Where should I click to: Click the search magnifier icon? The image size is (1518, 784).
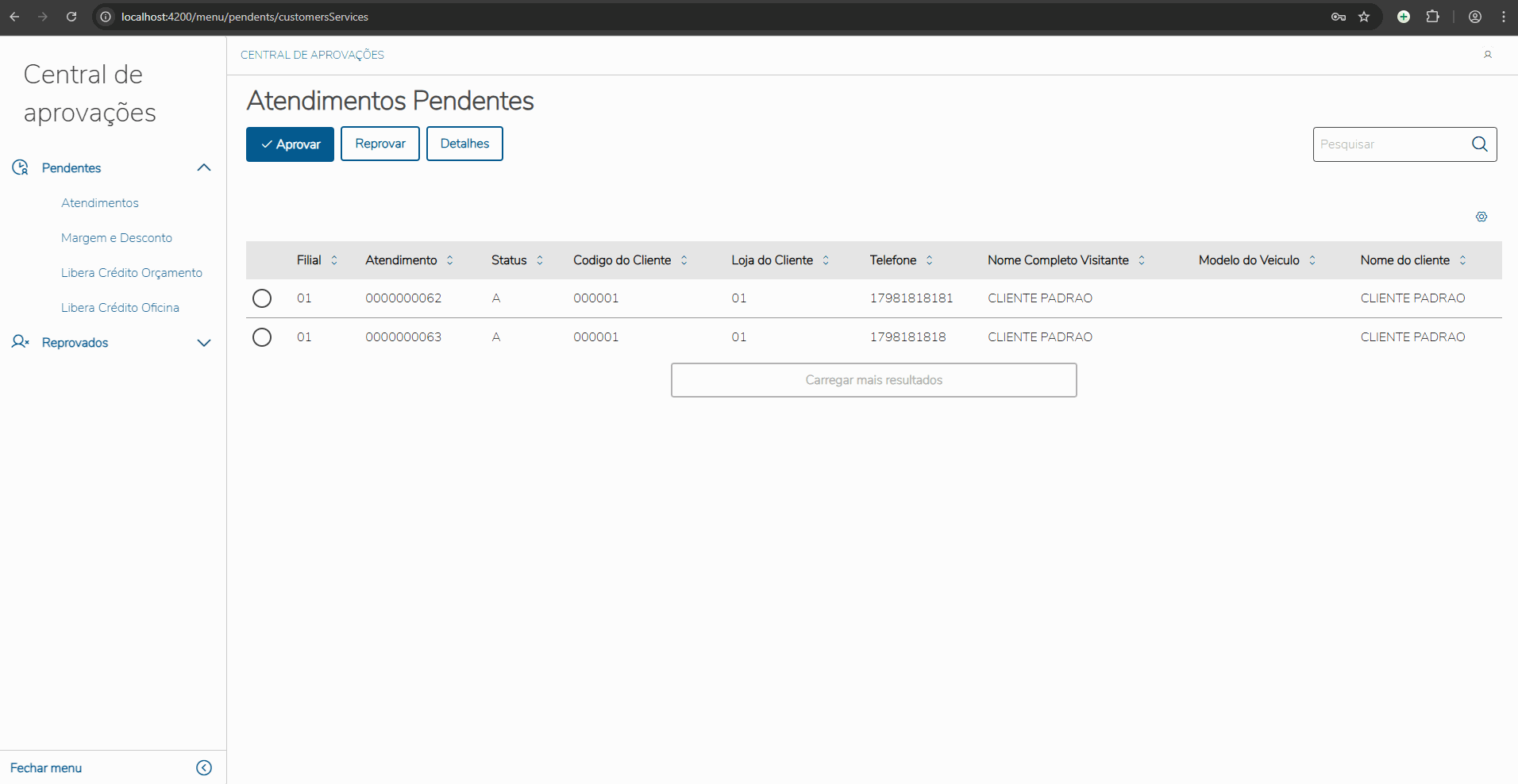1480,144
